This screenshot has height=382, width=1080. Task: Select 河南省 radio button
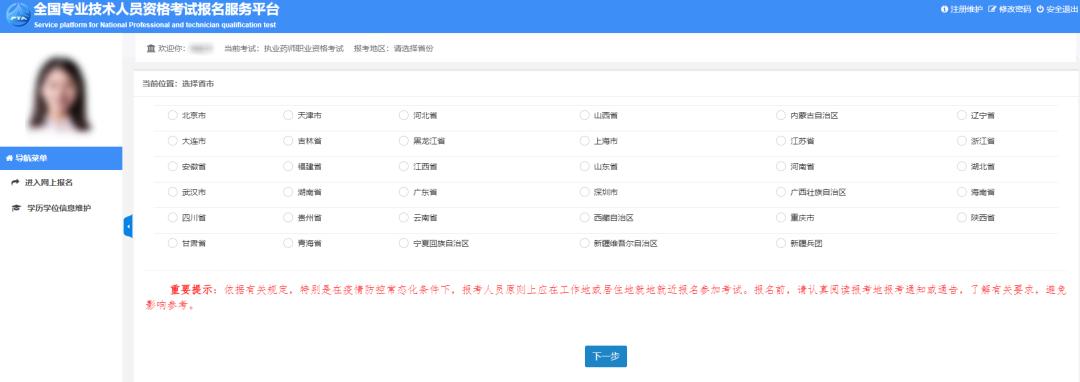[x=780, y=166]
